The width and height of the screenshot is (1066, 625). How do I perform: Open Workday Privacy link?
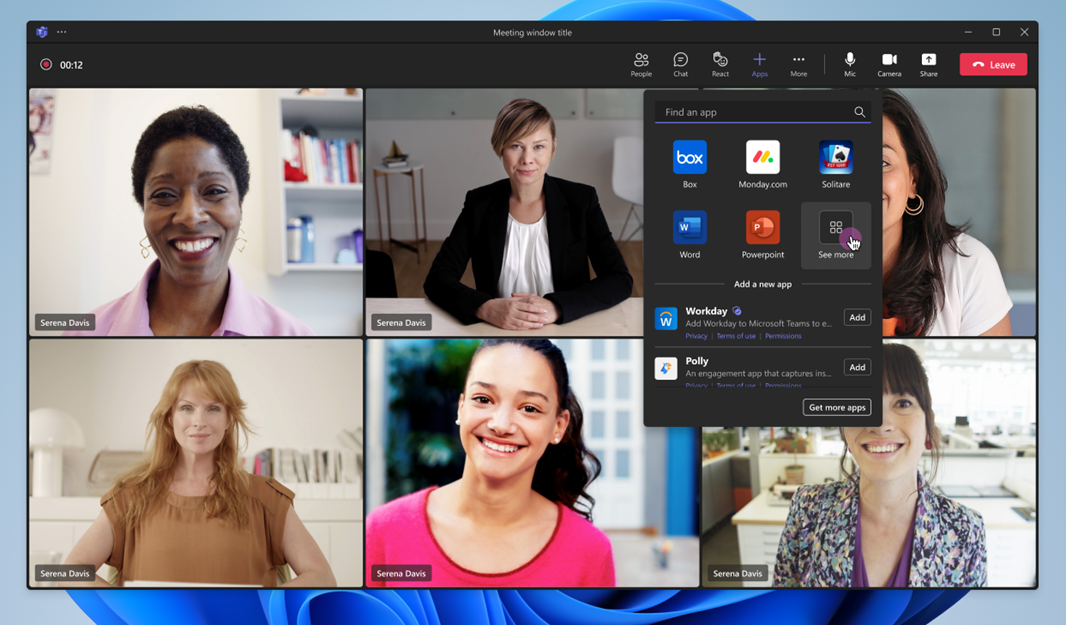[x=696, y=336]
